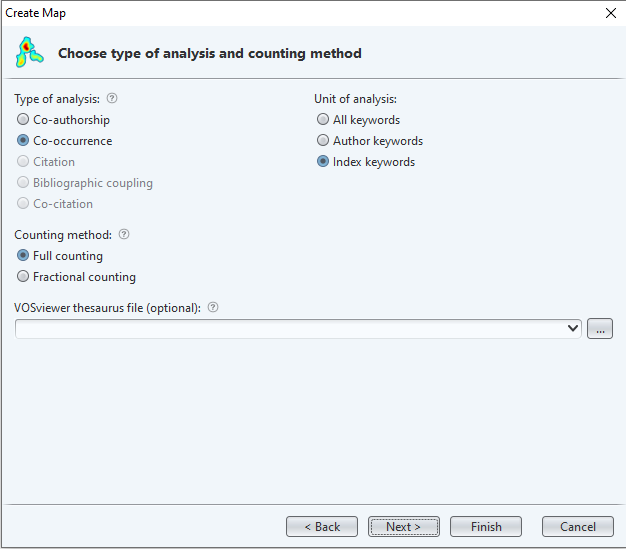Click help icon next to Type of analysis
This screenshot has height=549, width=626.
pyautogui.click(x=112, y=99)
